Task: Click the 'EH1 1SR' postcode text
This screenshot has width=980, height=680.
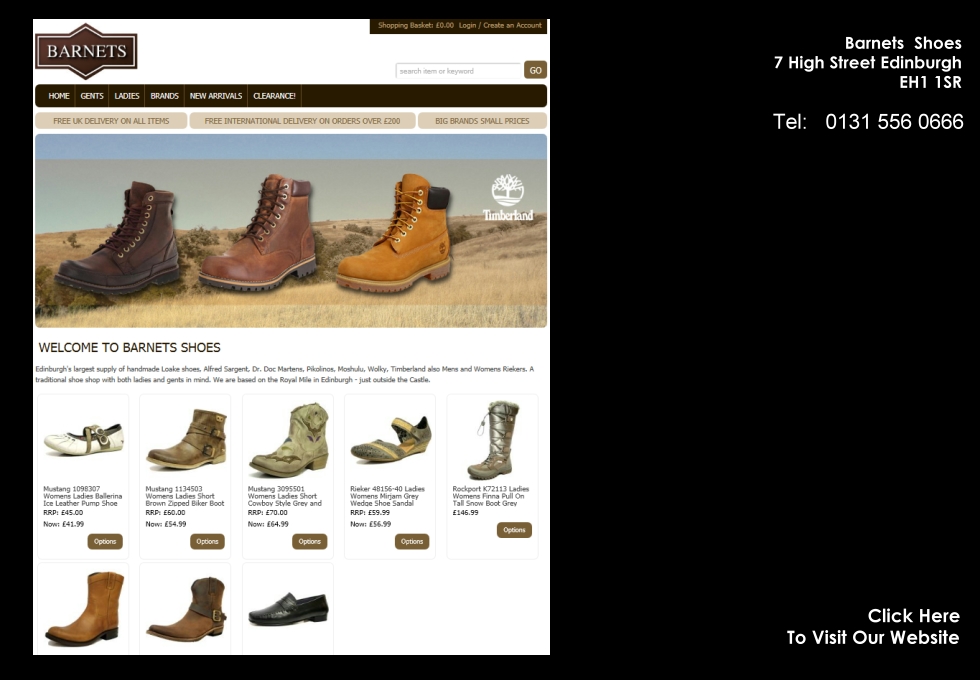Action: [x=931, y=82]
